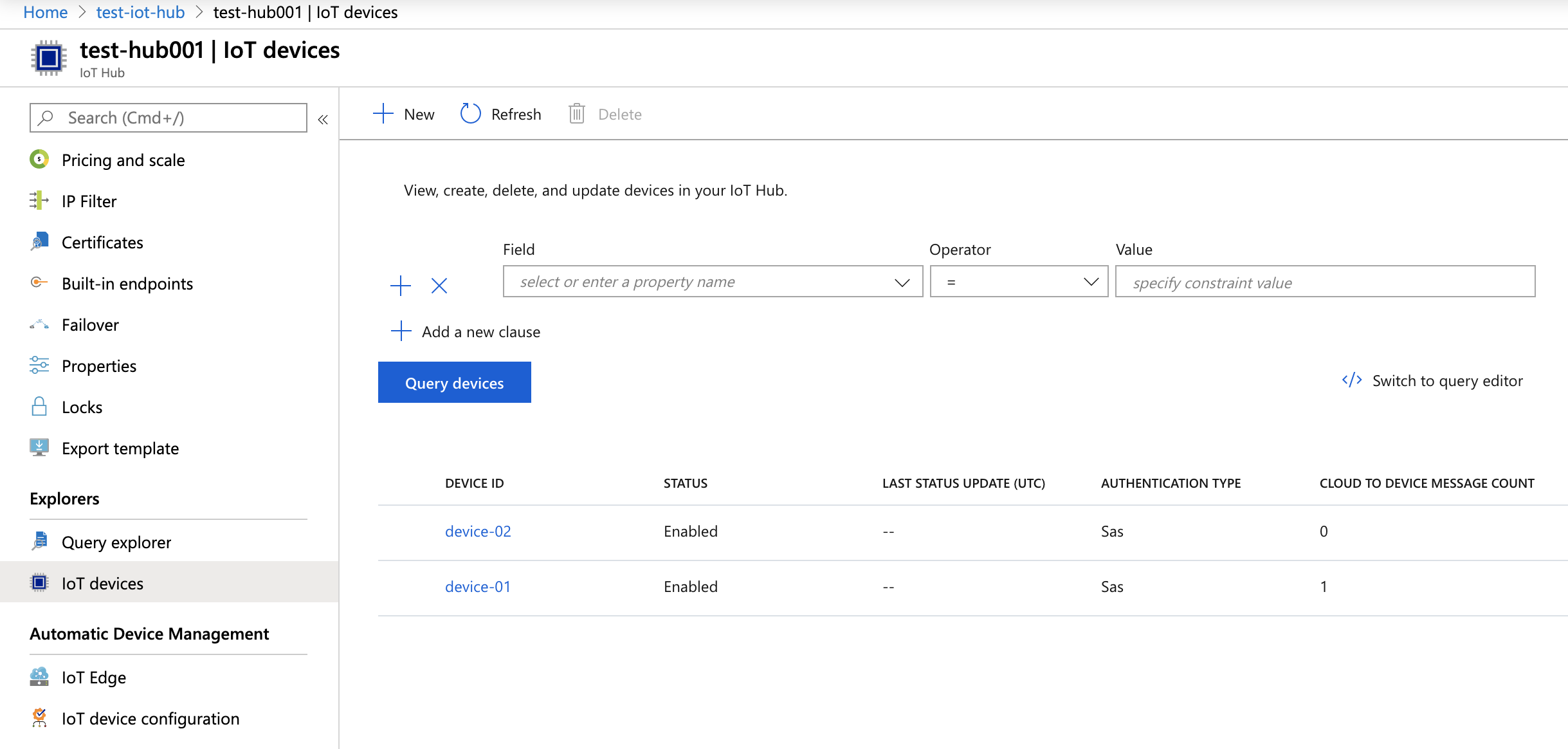This screenshot has height=749, width=1568.
Task: Expand the Field property name dropdown
Action: [902, 282]
